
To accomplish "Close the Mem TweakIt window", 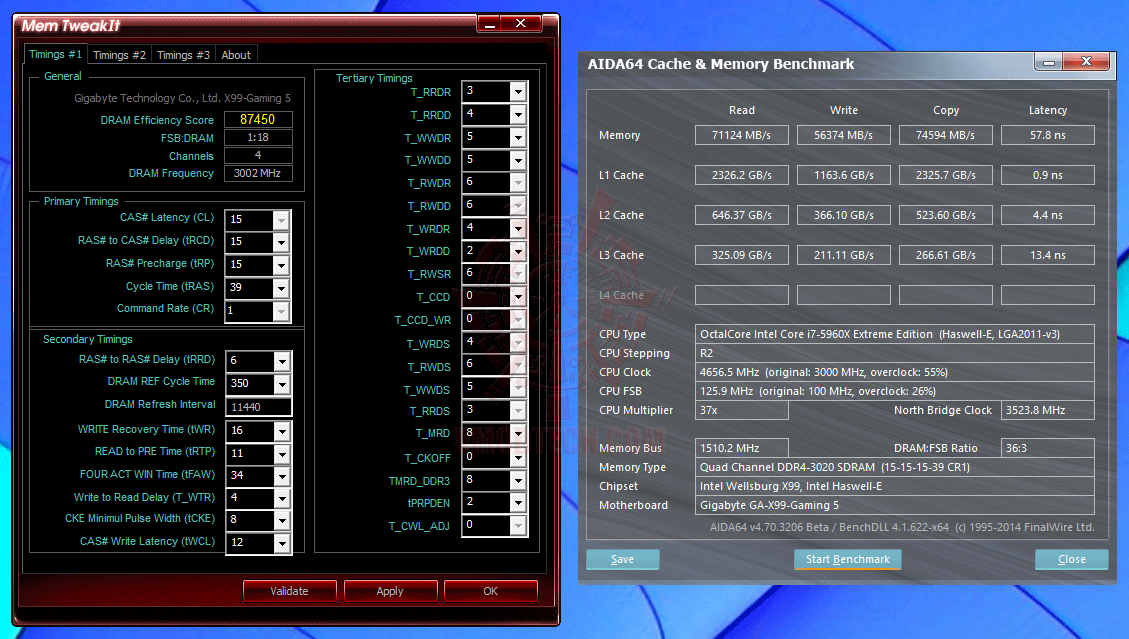I will pyautogui.click(x=521, y=24).
